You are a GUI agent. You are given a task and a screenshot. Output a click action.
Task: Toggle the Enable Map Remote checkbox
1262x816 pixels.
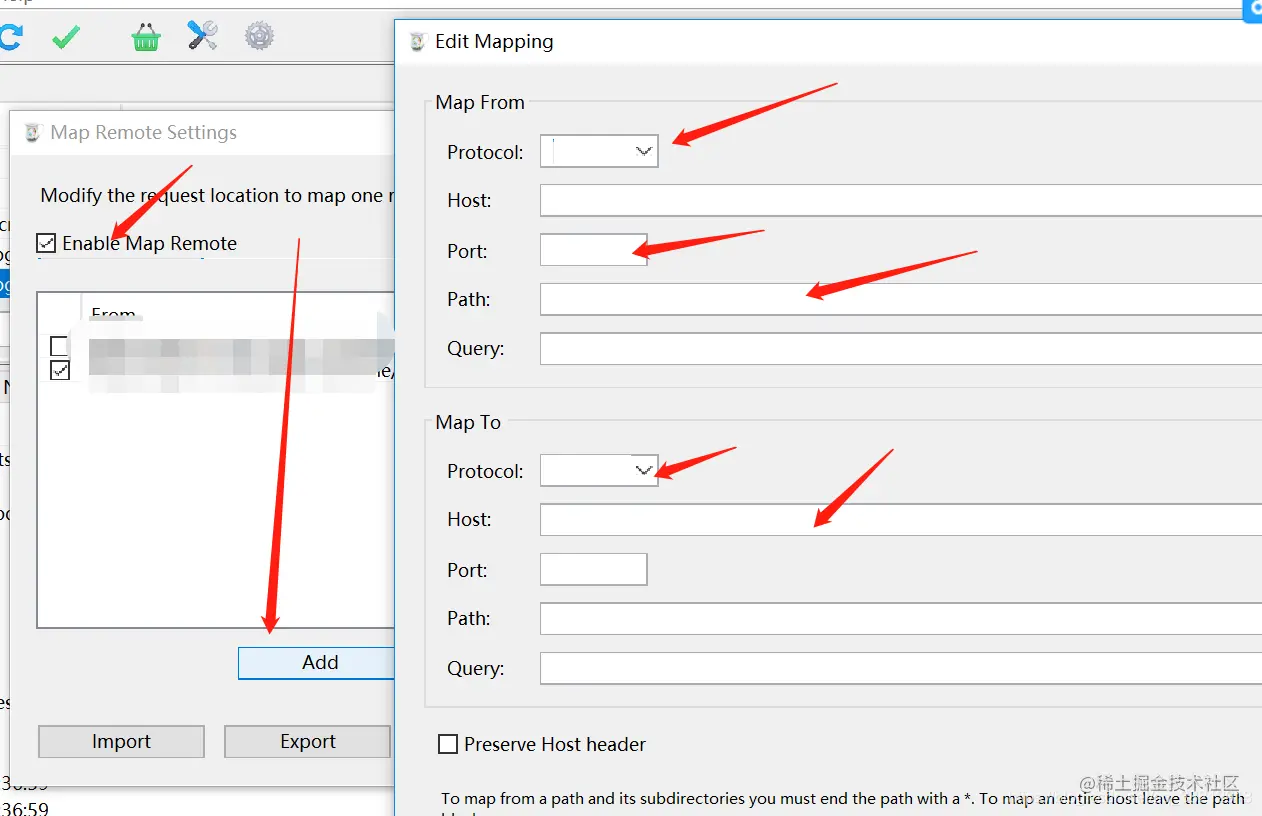[46, 243]
